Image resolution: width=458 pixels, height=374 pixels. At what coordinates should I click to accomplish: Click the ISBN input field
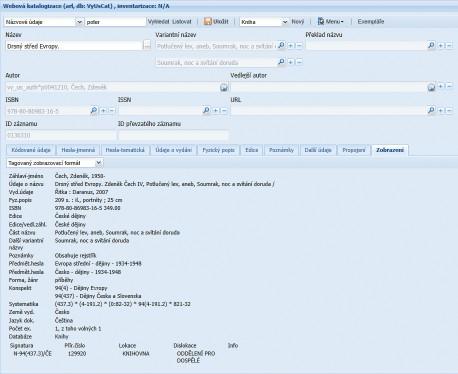(x=47, y=111)
